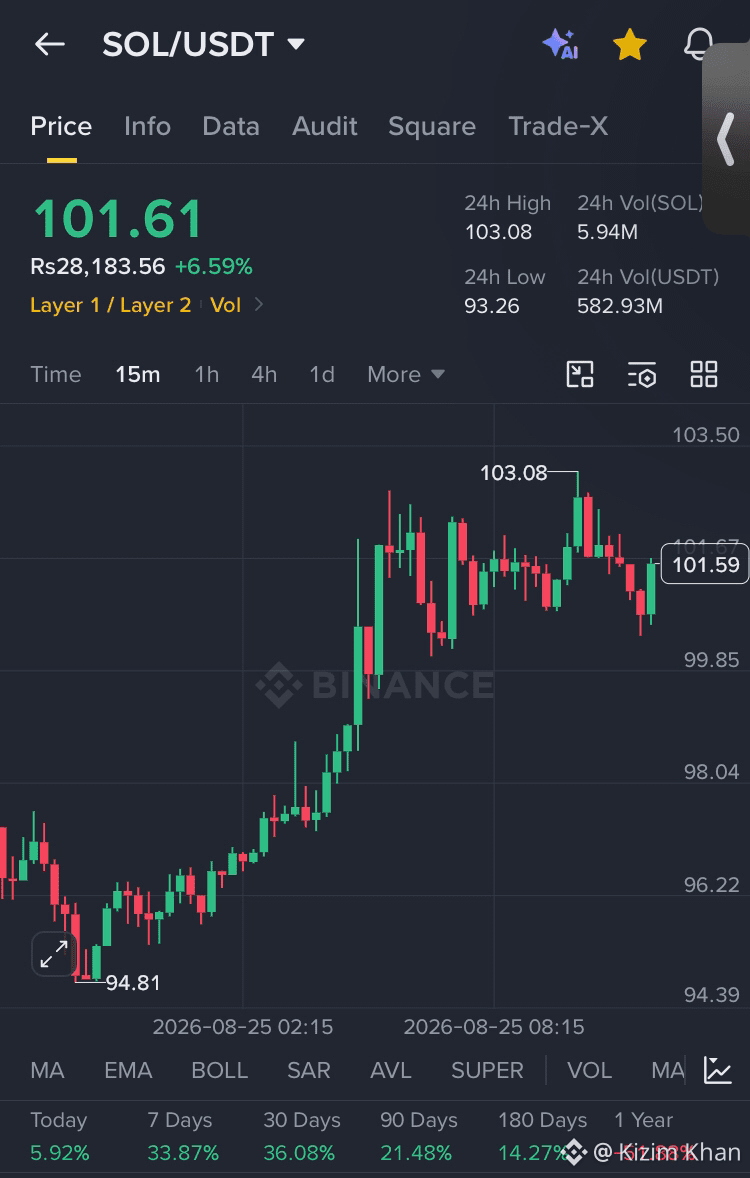750x1178 pixels.
Task: Tap the 24h High value 103.08
Action: [498, 232]
